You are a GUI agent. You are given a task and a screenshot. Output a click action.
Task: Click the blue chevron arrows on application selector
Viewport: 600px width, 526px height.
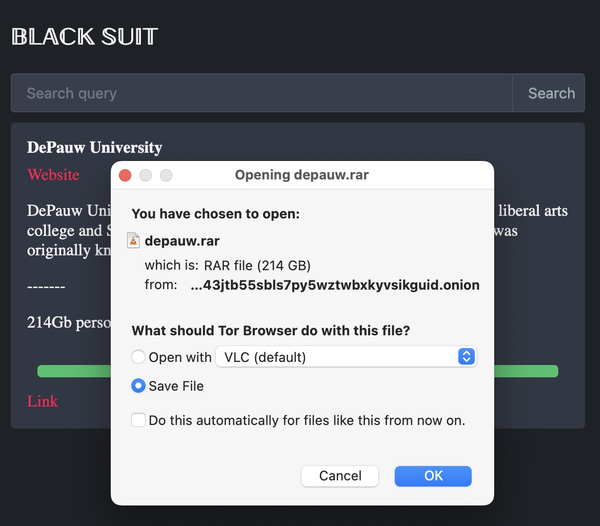(x=465, y=357)
